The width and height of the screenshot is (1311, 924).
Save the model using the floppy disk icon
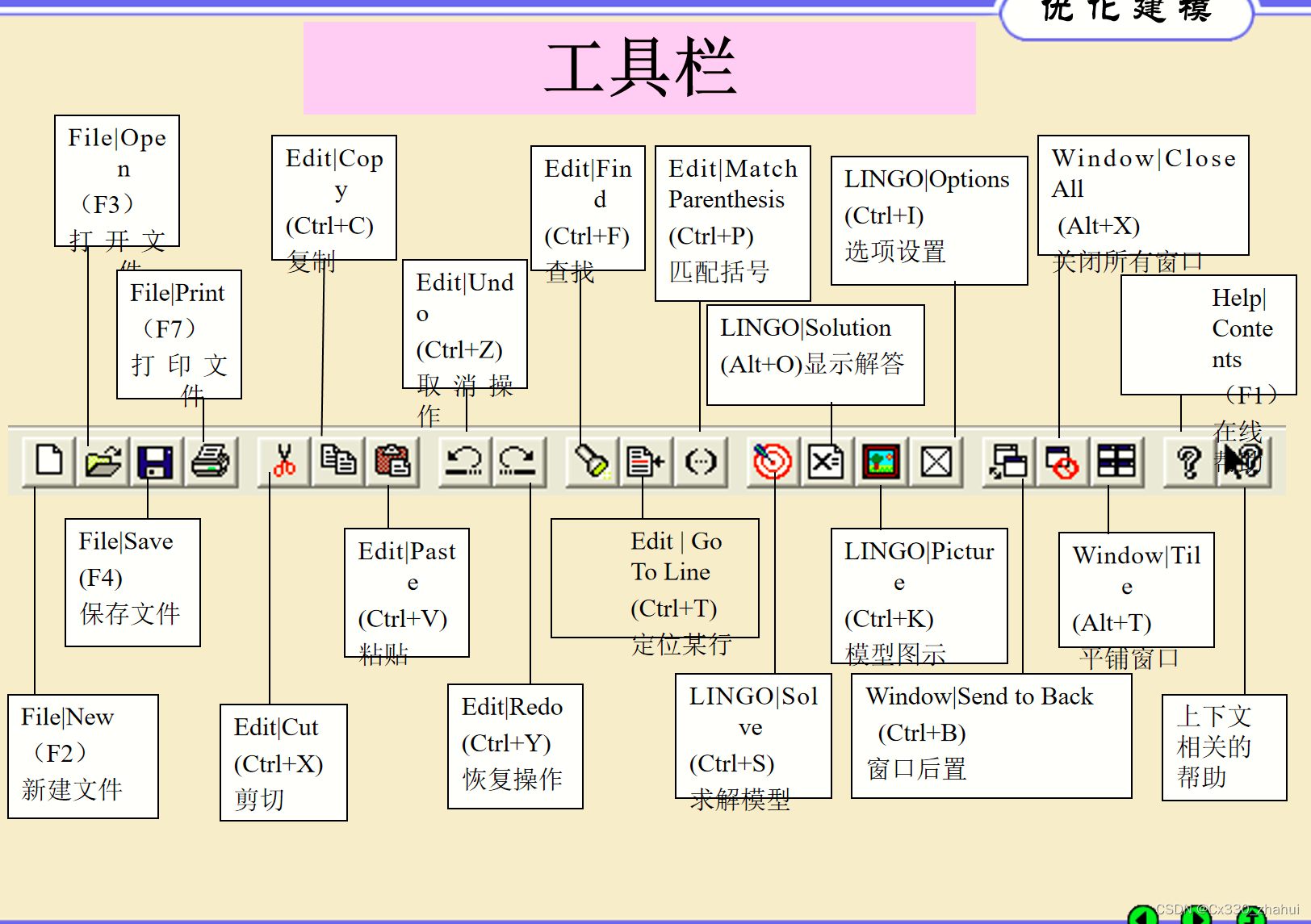point(156,462)
